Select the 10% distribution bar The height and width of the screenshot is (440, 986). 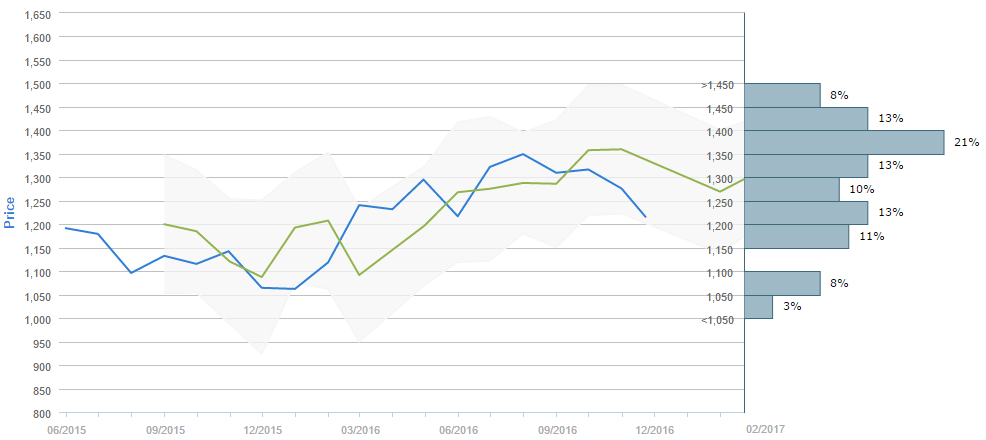coord(792,189)
